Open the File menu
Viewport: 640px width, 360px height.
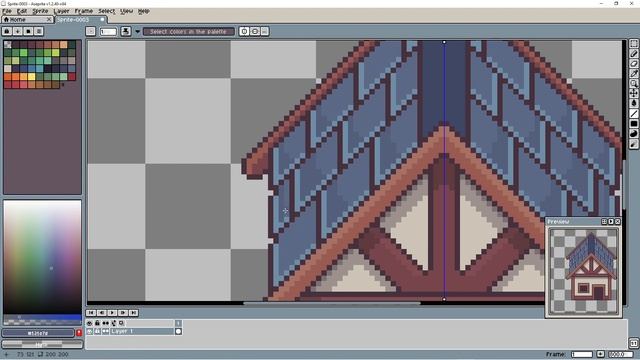coord(7,11)
